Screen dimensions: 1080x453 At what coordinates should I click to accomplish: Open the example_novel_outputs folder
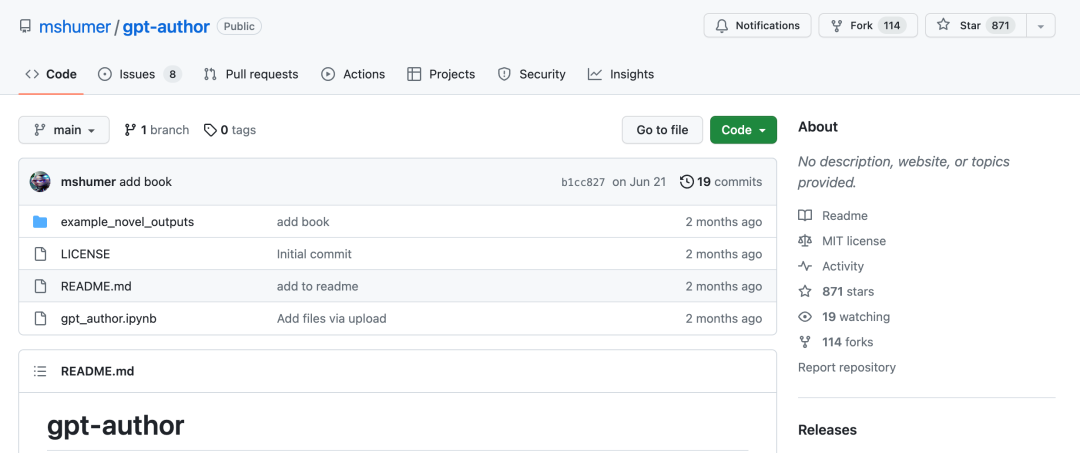127,222
